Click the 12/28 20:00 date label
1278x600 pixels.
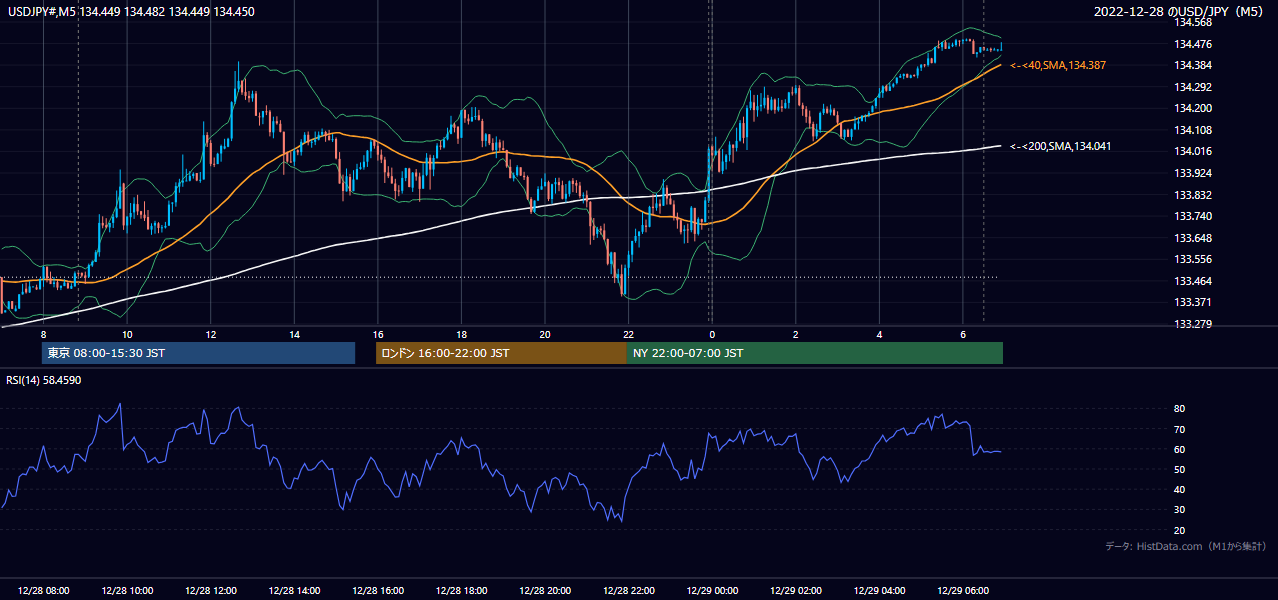click(x=545, y=591)
